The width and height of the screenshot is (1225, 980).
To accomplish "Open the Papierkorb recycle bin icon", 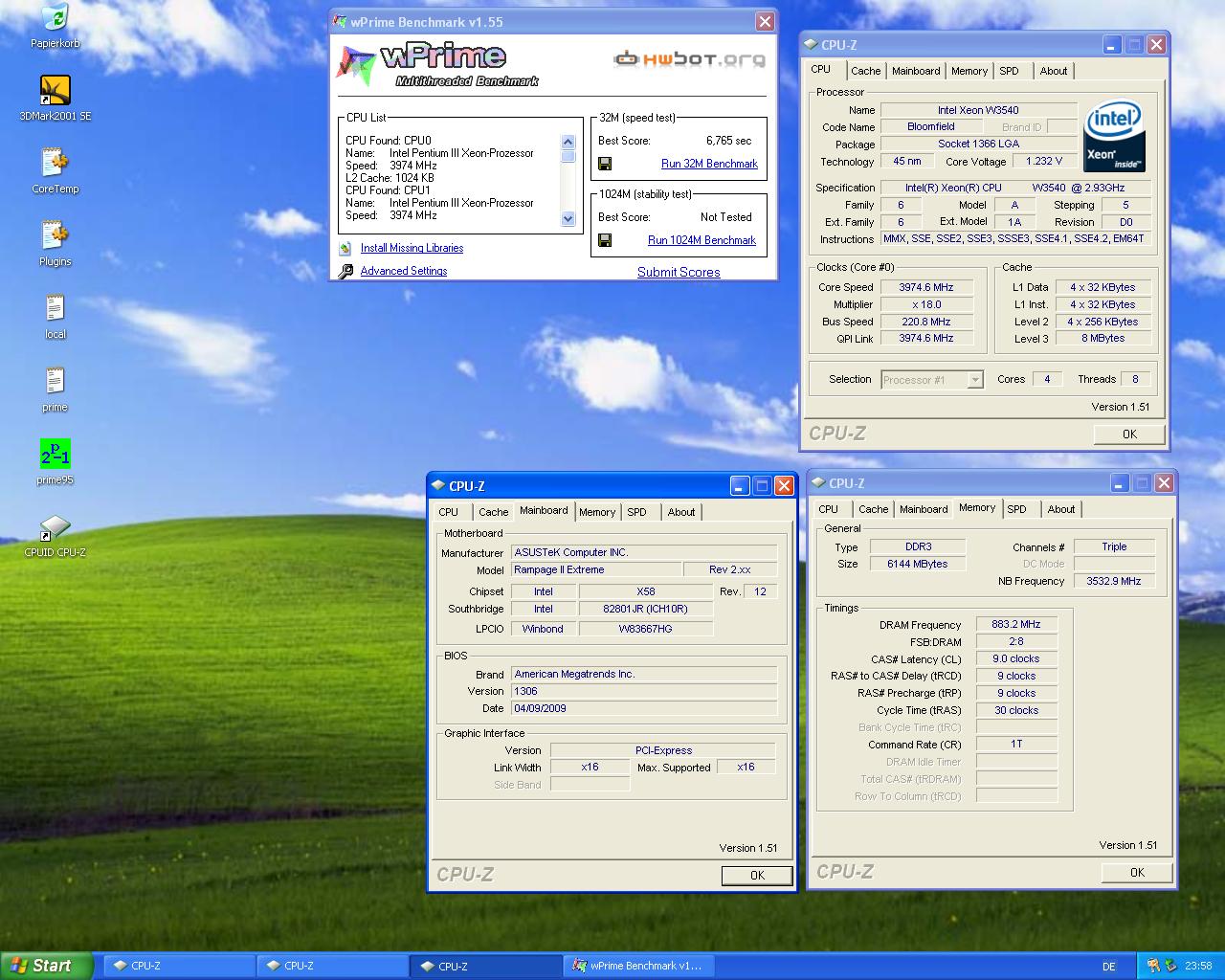I will tap(55, 26).
